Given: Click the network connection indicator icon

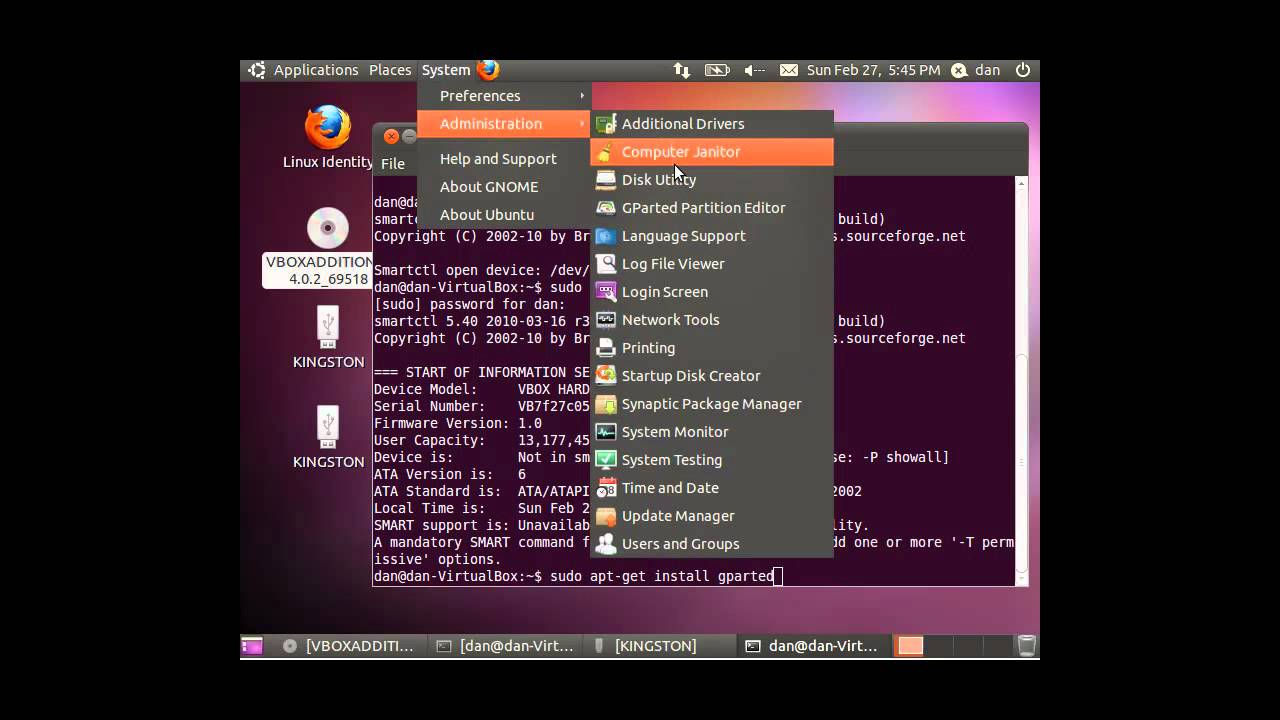Looking at the screenshot, I should [x=682, y=70].
